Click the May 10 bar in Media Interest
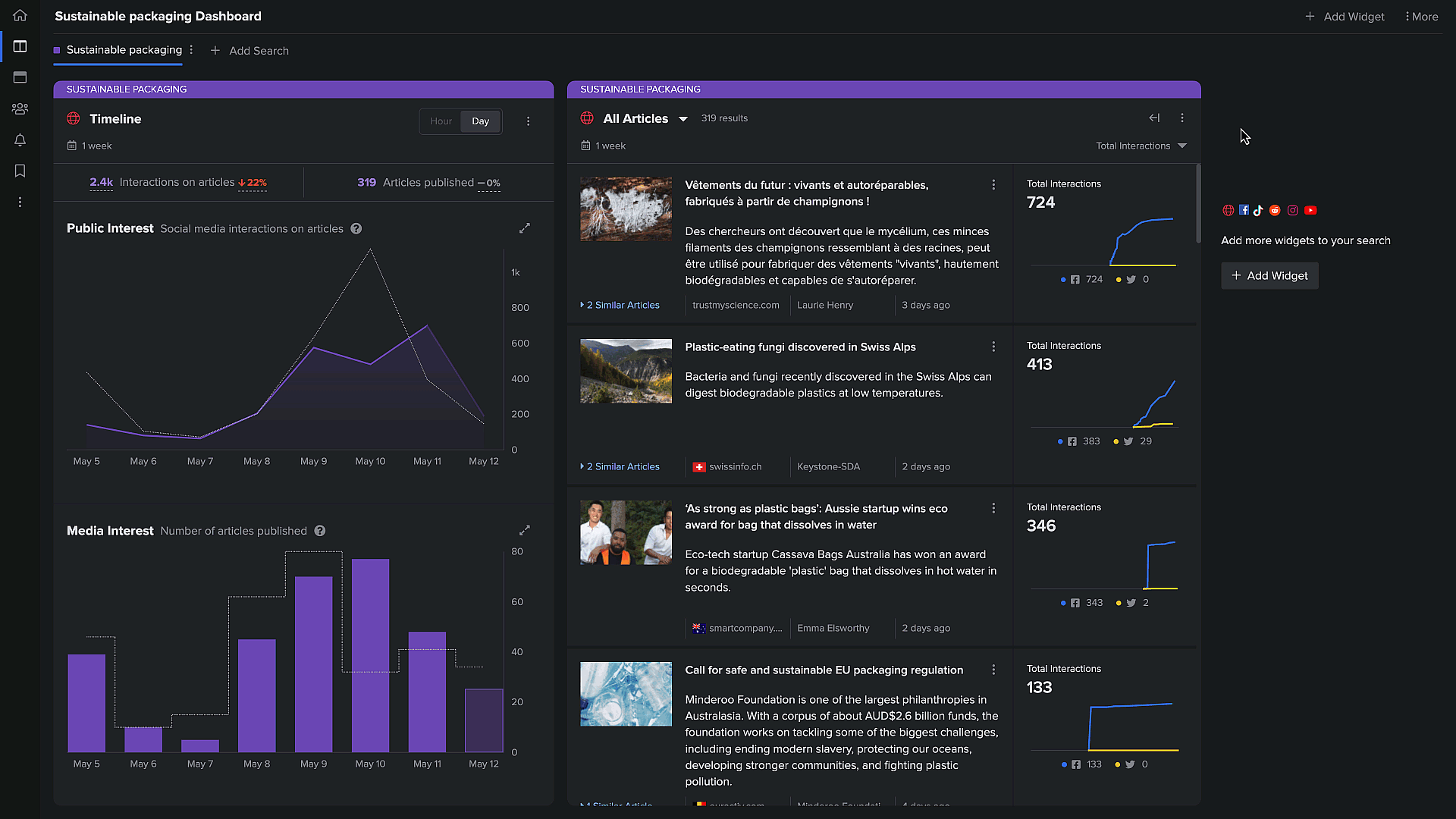The width and height of the screenshot is (1456, 819). click(x=370, y=655)
